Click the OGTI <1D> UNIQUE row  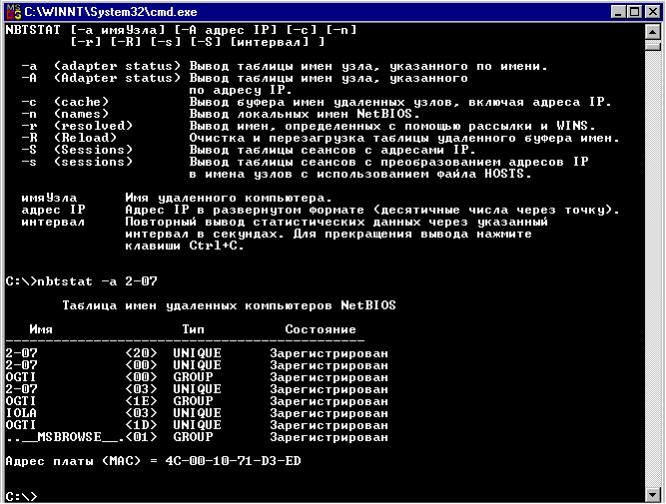(x=197, y=425)
